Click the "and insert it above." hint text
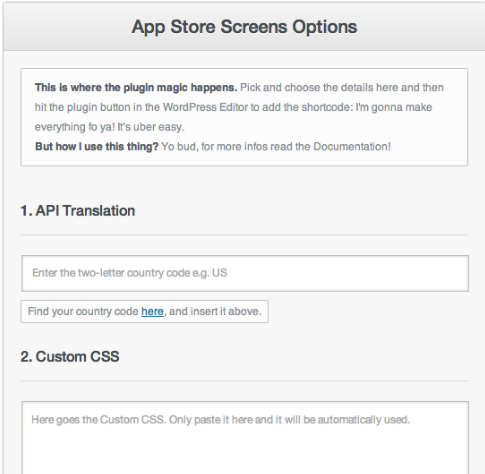Image resolution: width=485 pixels, height=474 pixels. pos(215,311)
